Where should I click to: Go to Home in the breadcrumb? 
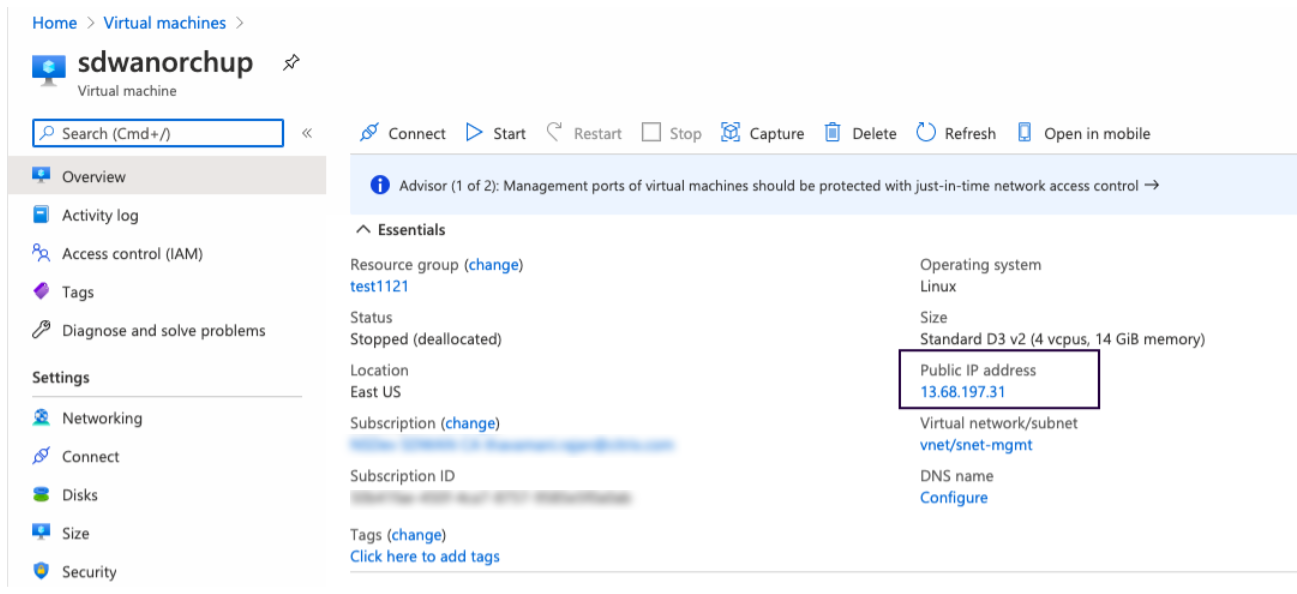(54, 22)
